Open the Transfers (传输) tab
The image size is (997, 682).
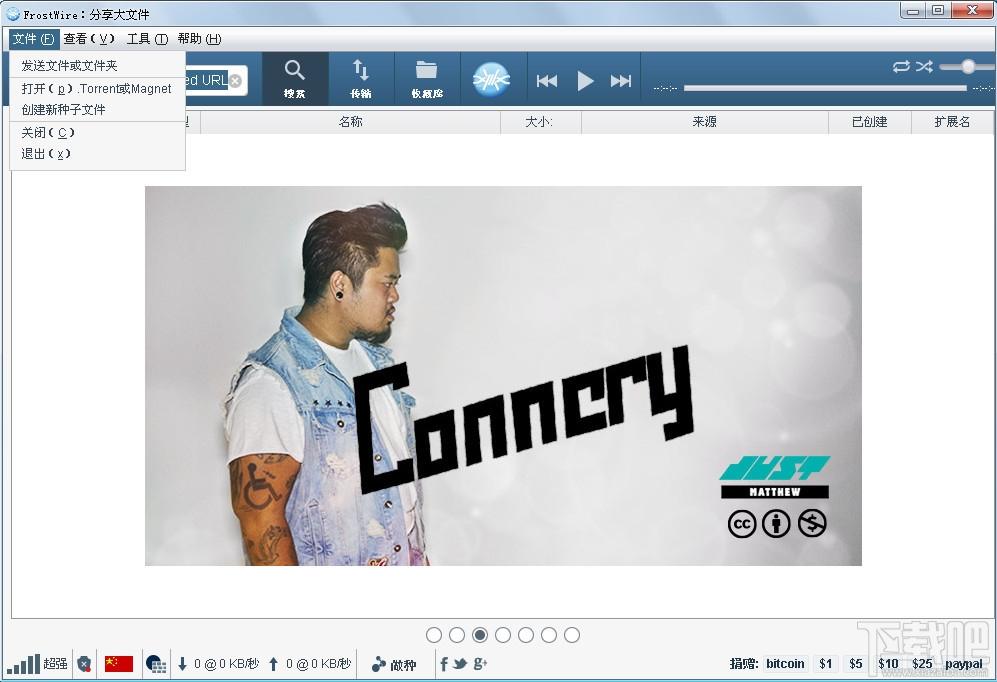tap(361, 79)
